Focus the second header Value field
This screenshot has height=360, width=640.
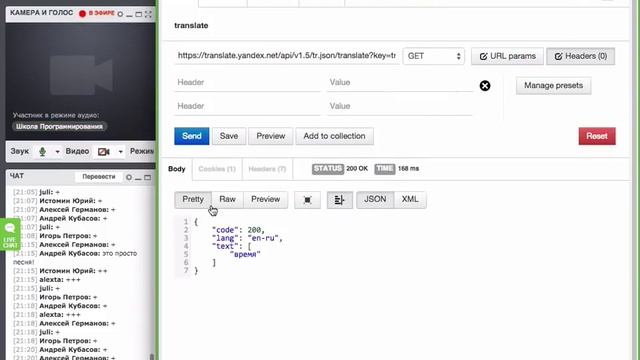pyautogui.click(x=400, y=106)
